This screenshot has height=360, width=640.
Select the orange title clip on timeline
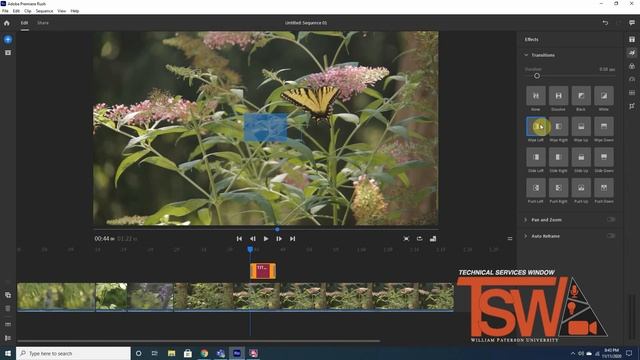click(x=263, y=271)
